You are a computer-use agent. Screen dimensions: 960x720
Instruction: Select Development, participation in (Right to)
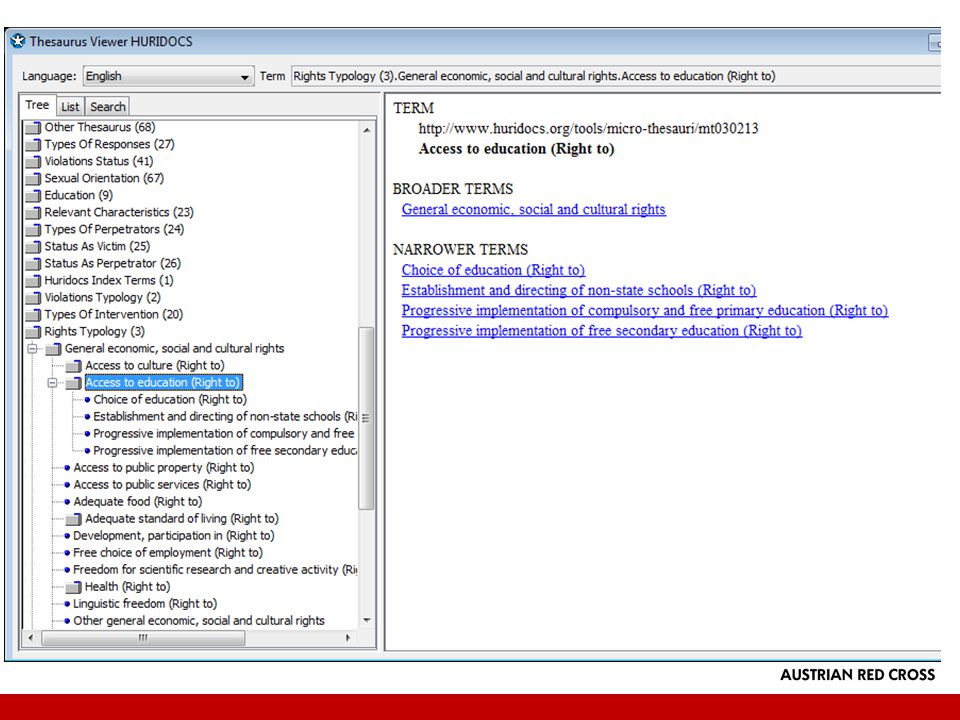coord(174,536)
